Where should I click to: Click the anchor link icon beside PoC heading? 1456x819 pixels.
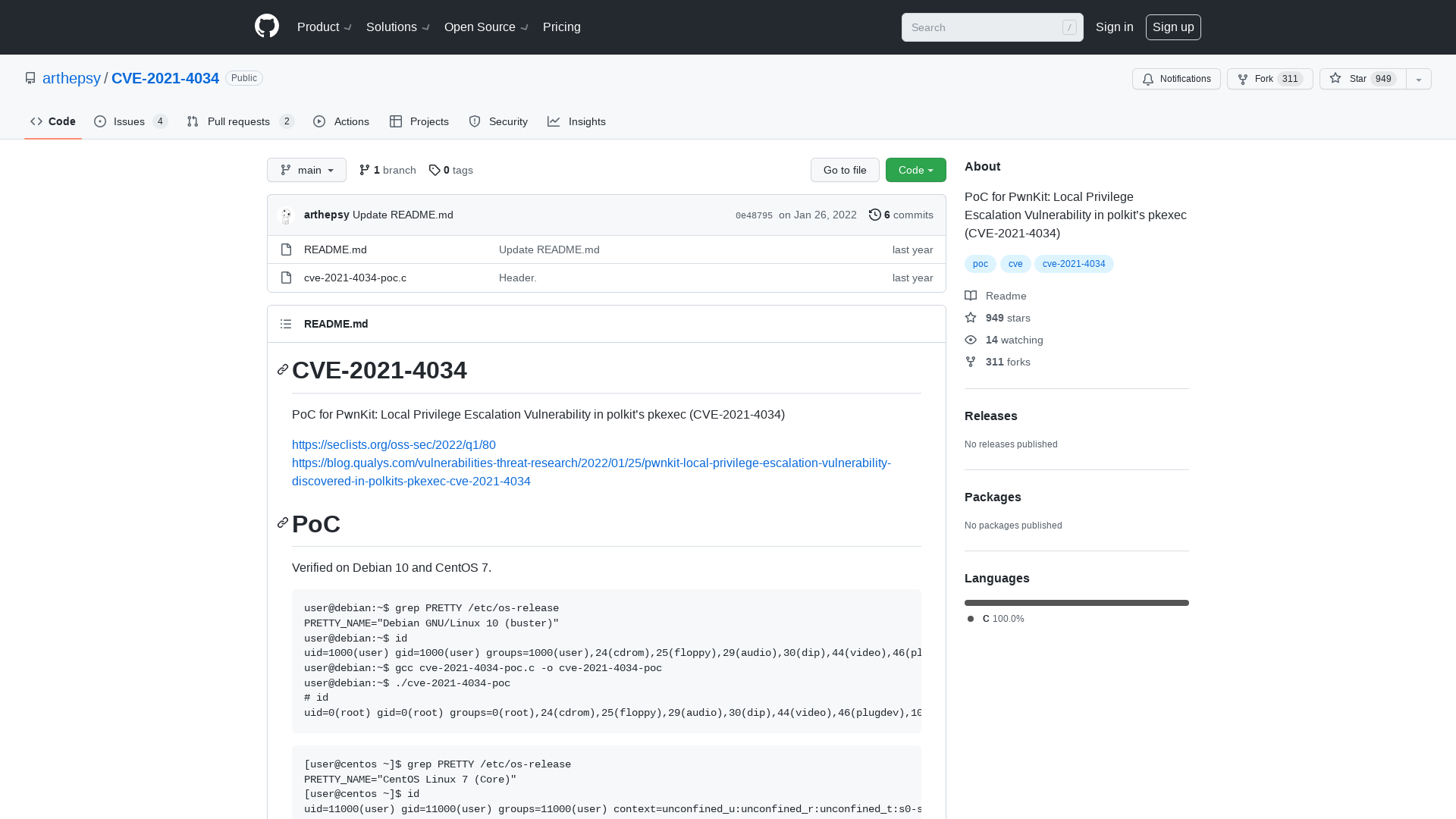[283, 522]
